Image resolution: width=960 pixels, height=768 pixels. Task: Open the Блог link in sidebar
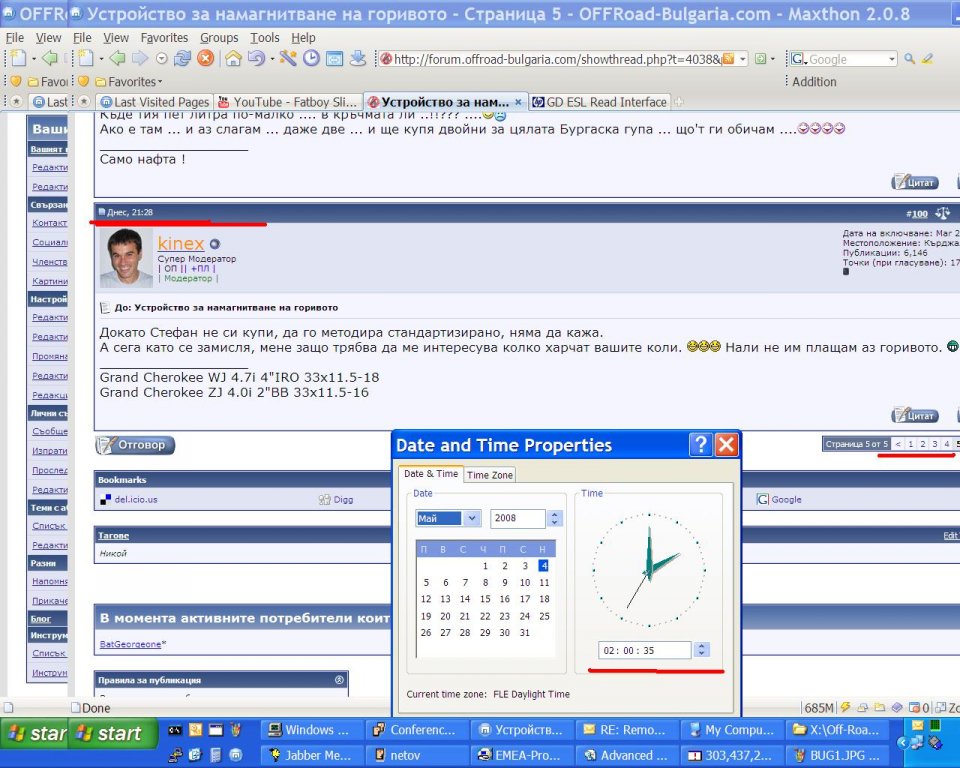tap(40, 619)
